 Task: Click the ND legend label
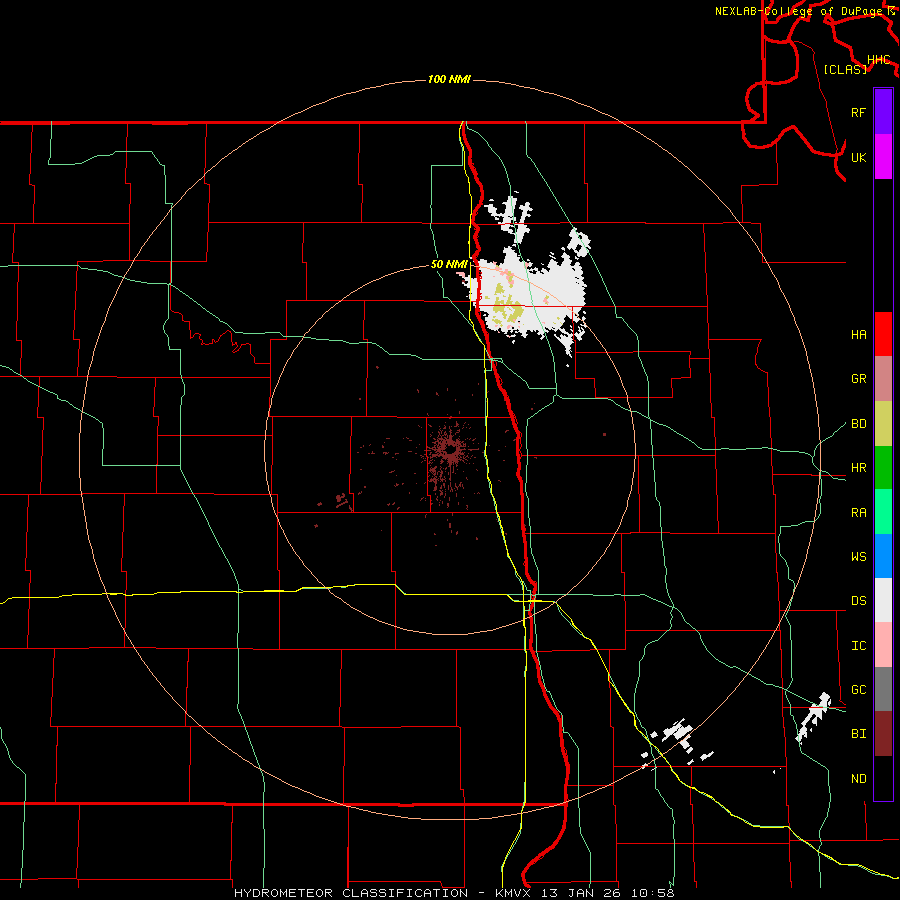tap(858, 779)
